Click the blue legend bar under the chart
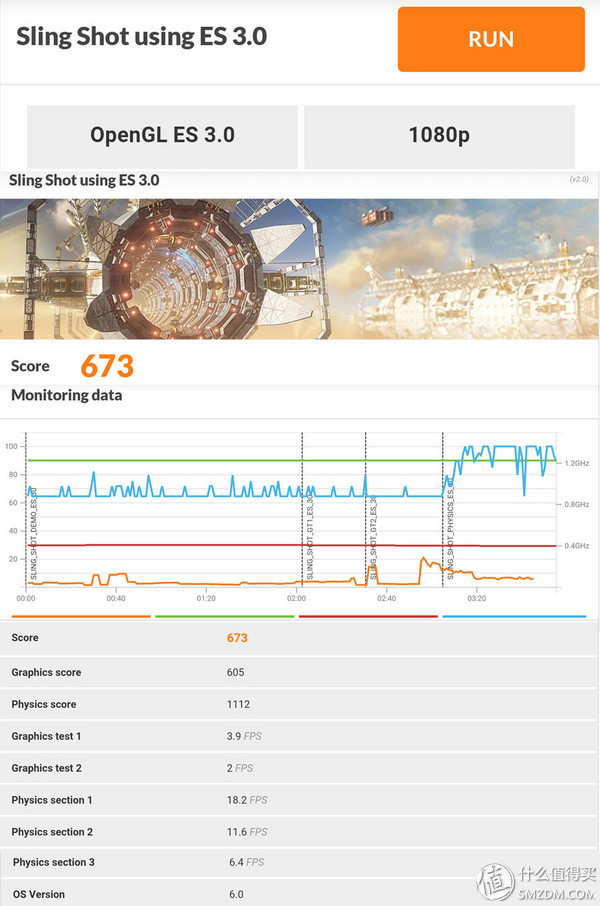Viewport: 600px width, 906px height. tap(514, 616)
